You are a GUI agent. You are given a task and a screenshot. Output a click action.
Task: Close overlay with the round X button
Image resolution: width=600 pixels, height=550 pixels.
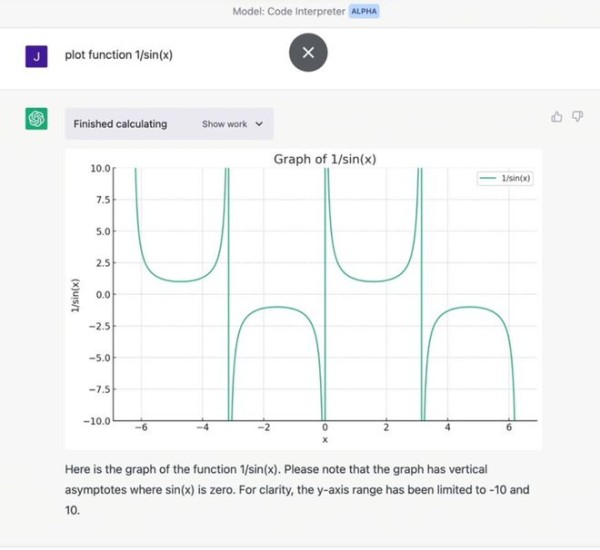tap(308, 52)
